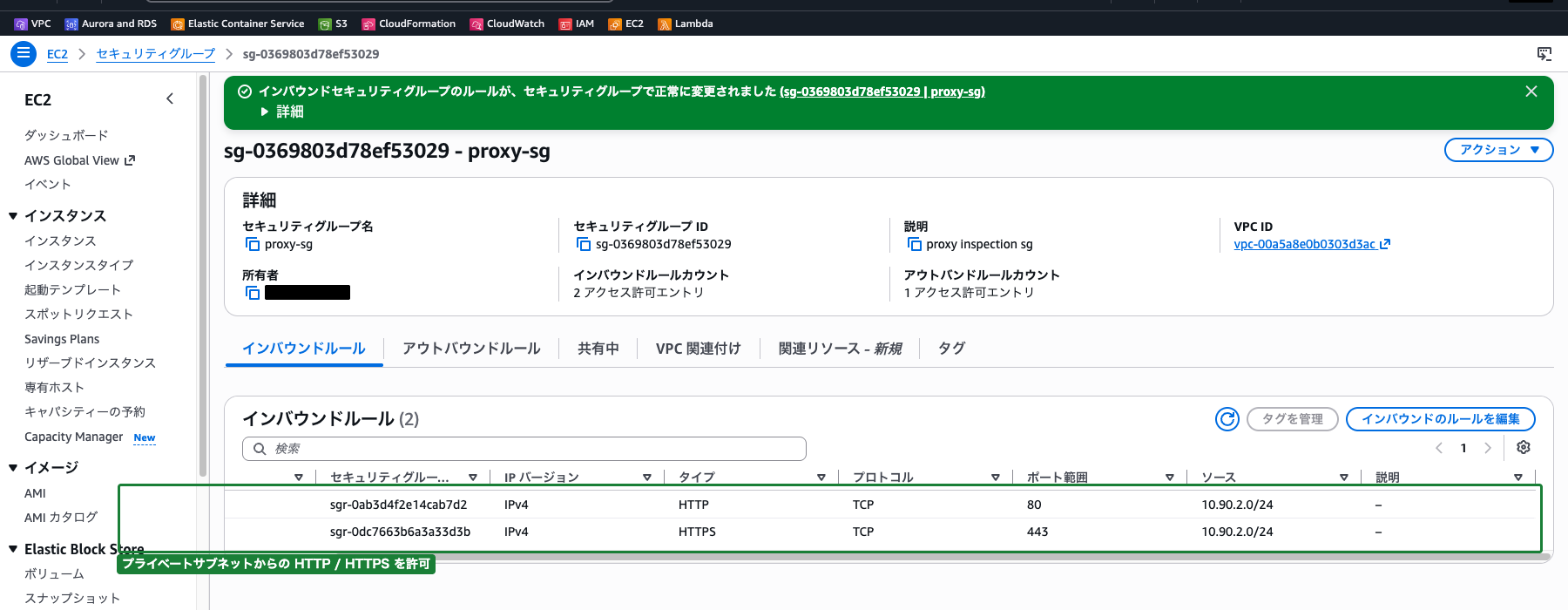Image resolution: width=1568 pixels, height=610 pixels.
Task: Collapse the イメージ sidebar section
Action: coord(13,468)
